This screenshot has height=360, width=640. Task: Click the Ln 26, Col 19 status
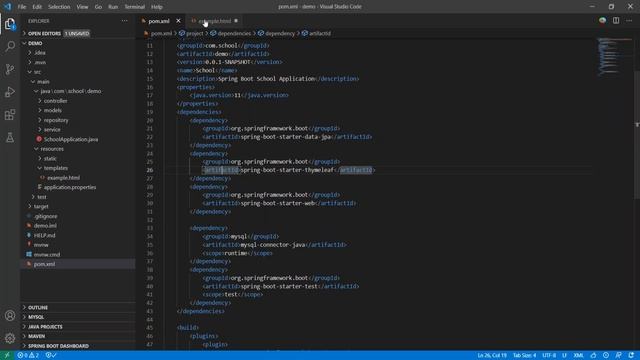click(x=491, y=355)
